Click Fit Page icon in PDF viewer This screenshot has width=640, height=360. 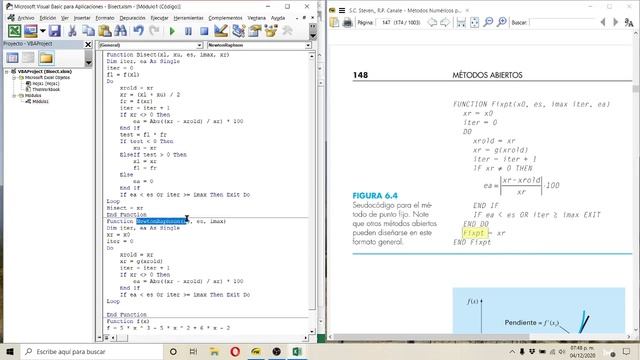coord(474,23)
